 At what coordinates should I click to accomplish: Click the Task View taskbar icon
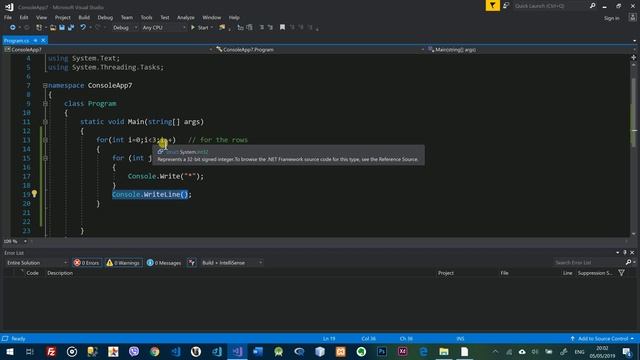click(x=30, y=351)
